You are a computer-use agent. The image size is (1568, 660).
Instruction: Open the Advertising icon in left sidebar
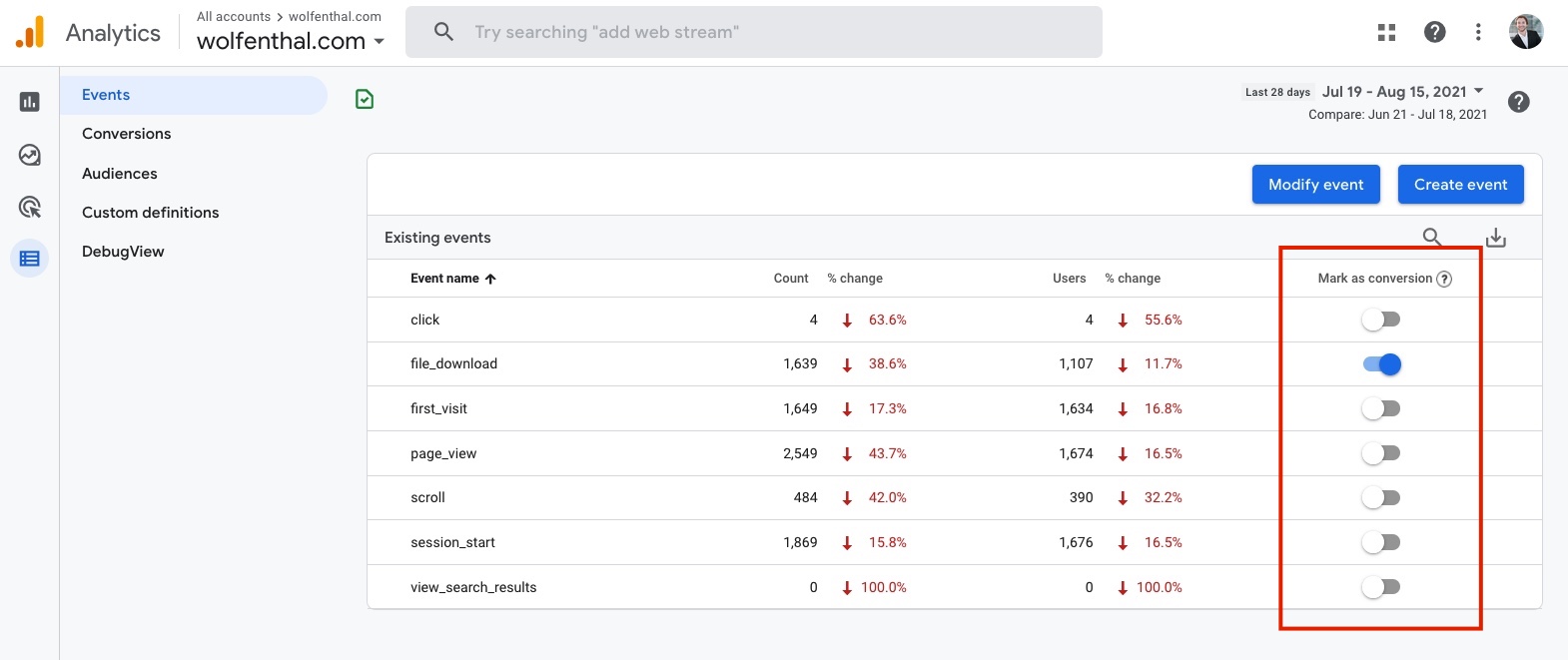pyautogui.click(x=30, y=207)
